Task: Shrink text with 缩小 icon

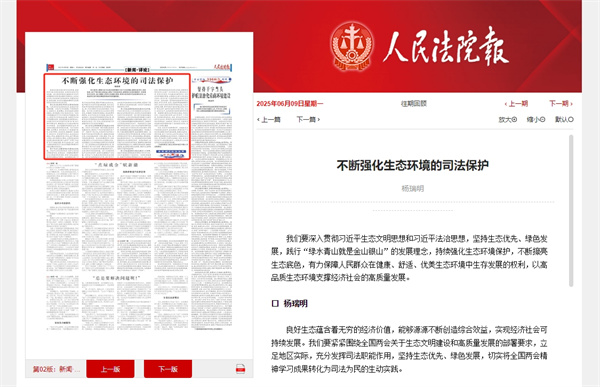Action: pos(536,119)
